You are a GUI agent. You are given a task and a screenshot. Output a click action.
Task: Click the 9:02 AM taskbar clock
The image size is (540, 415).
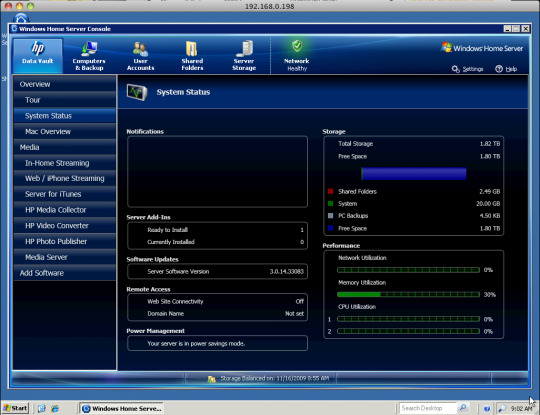click(521, 408)
